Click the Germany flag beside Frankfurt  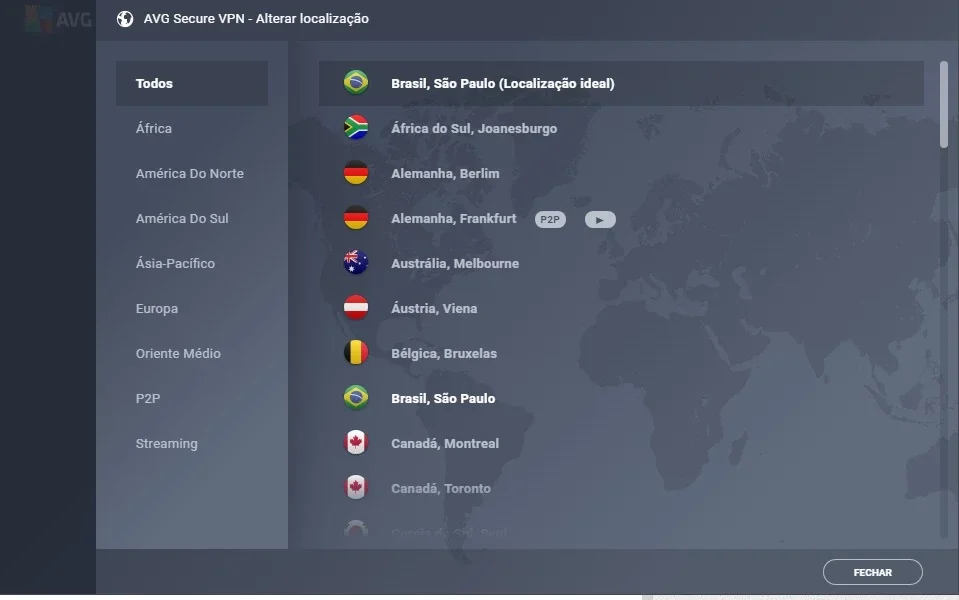pyautogui.click(x=356, y=218)
